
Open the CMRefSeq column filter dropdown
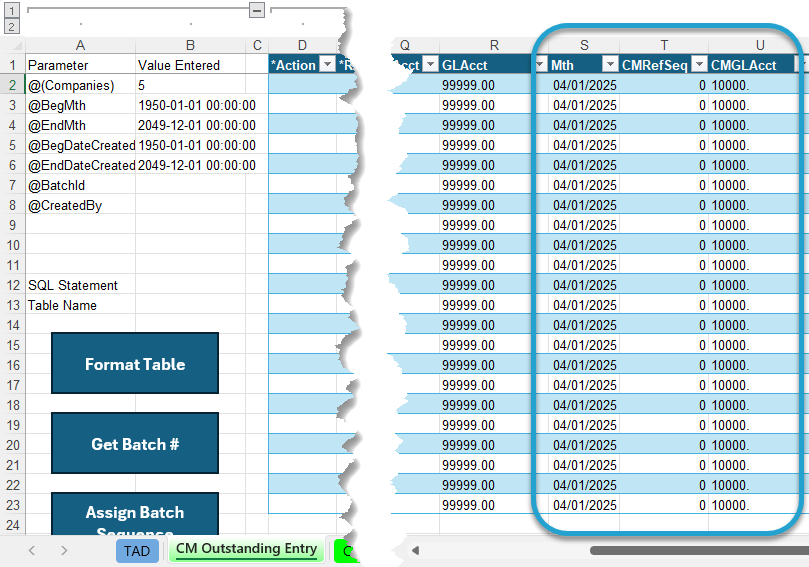699,64
